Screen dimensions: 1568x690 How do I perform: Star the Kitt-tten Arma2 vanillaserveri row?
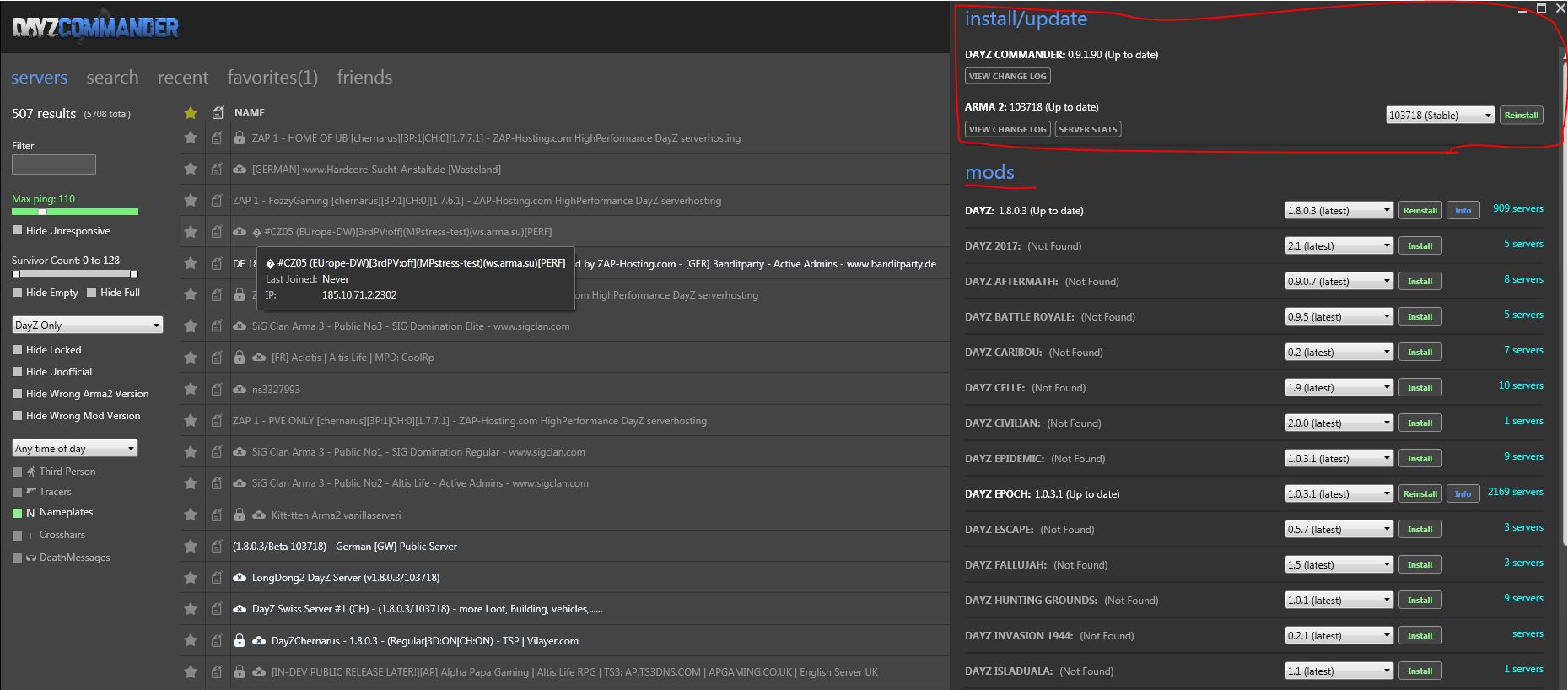click(191, 515)
